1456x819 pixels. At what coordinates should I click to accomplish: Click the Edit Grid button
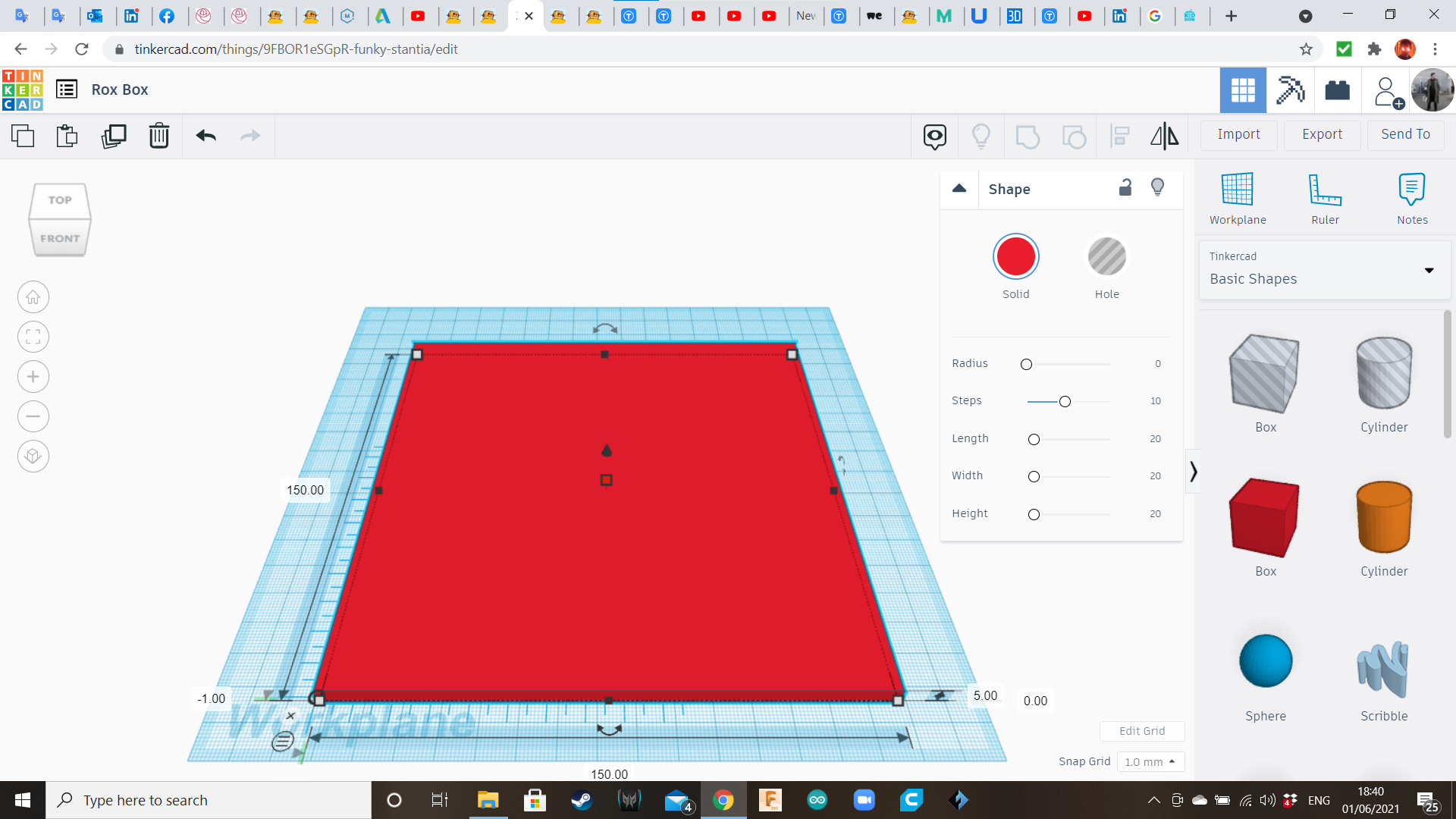pyautogui.click(x=1141, y=731)
